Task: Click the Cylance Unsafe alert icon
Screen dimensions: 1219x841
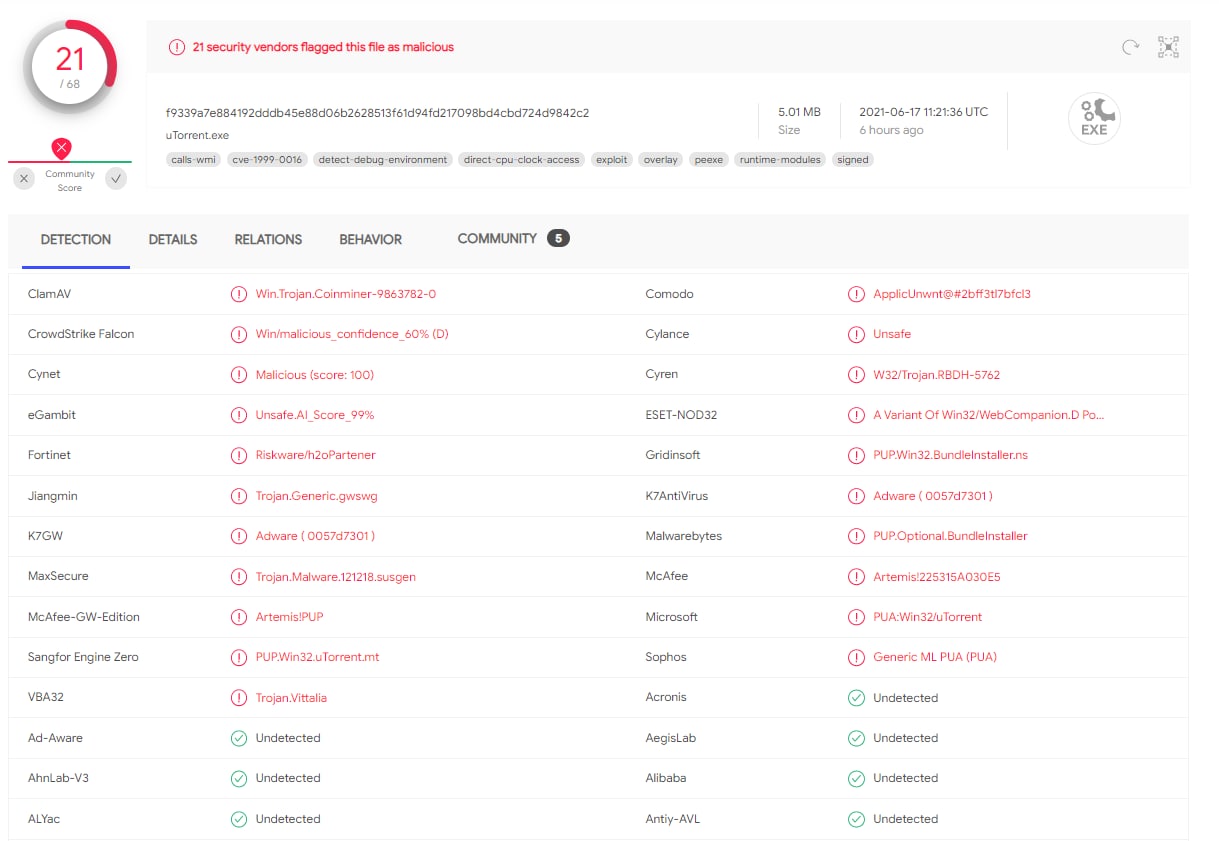Action: (x=856, y=334)
